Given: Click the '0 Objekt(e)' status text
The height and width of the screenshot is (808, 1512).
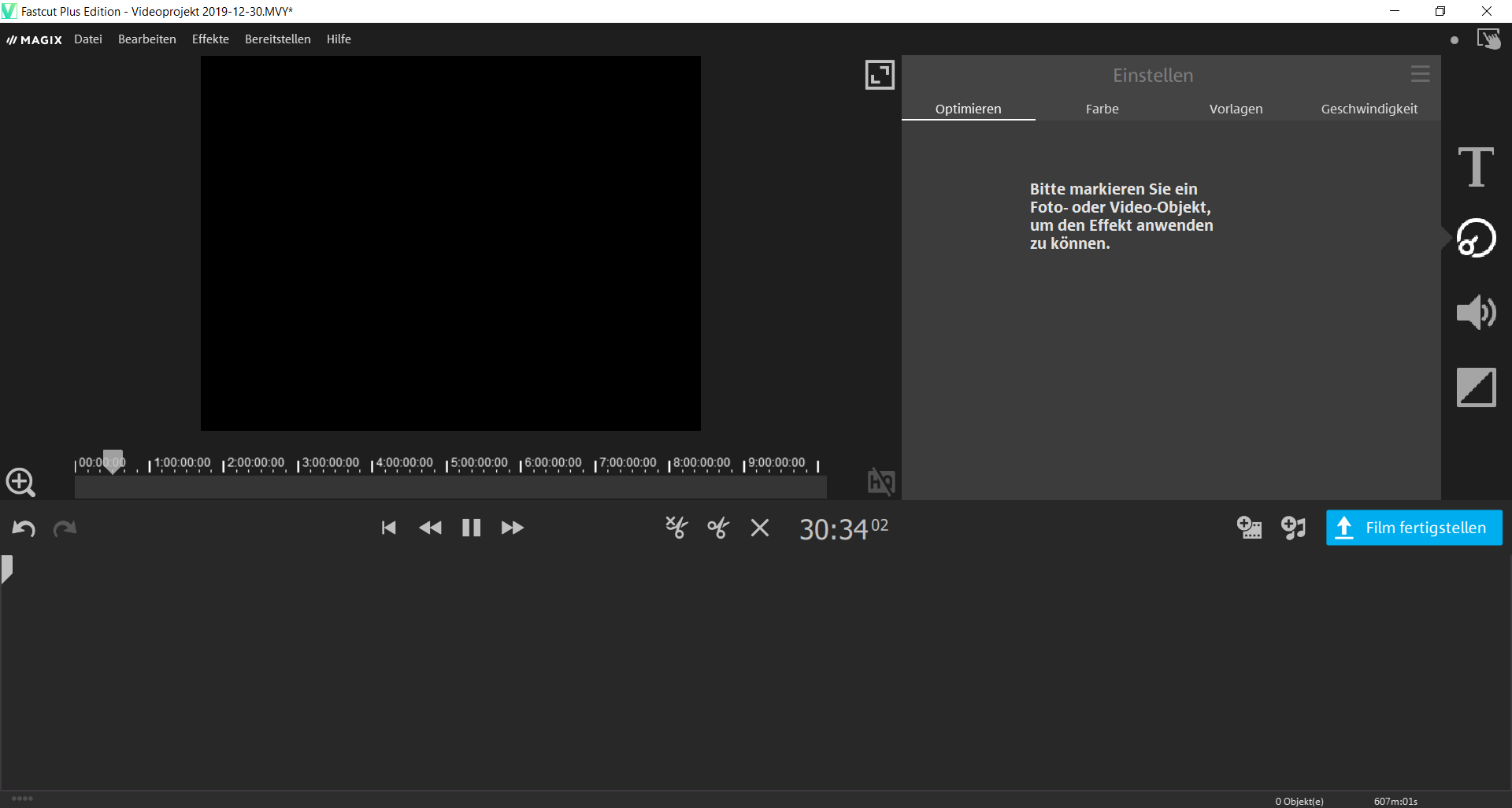Looking at the screenshot, I should [x=1299, y=801].
